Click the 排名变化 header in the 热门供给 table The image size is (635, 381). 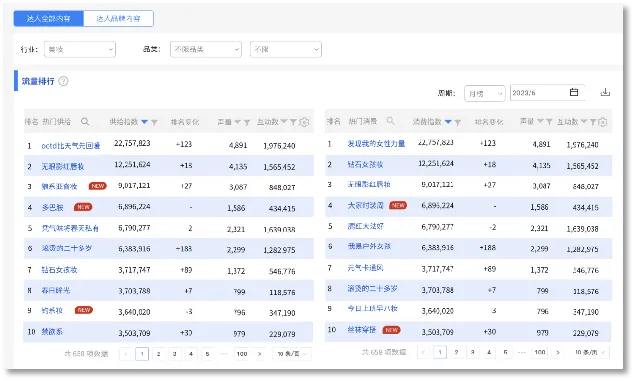pyautogui.click(x=185, y=122)
